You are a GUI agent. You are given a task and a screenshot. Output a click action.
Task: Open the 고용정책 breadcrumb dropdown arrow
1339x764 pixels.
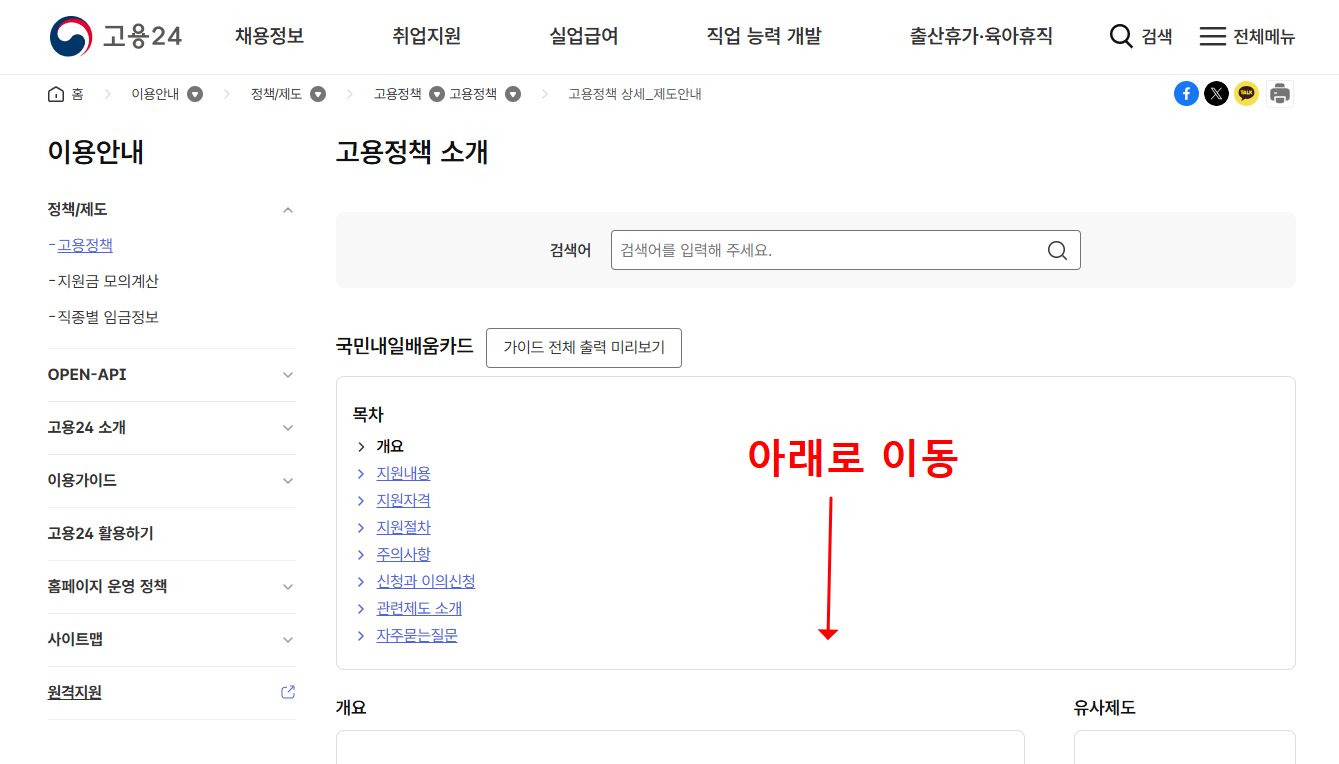tap(436, 93)
